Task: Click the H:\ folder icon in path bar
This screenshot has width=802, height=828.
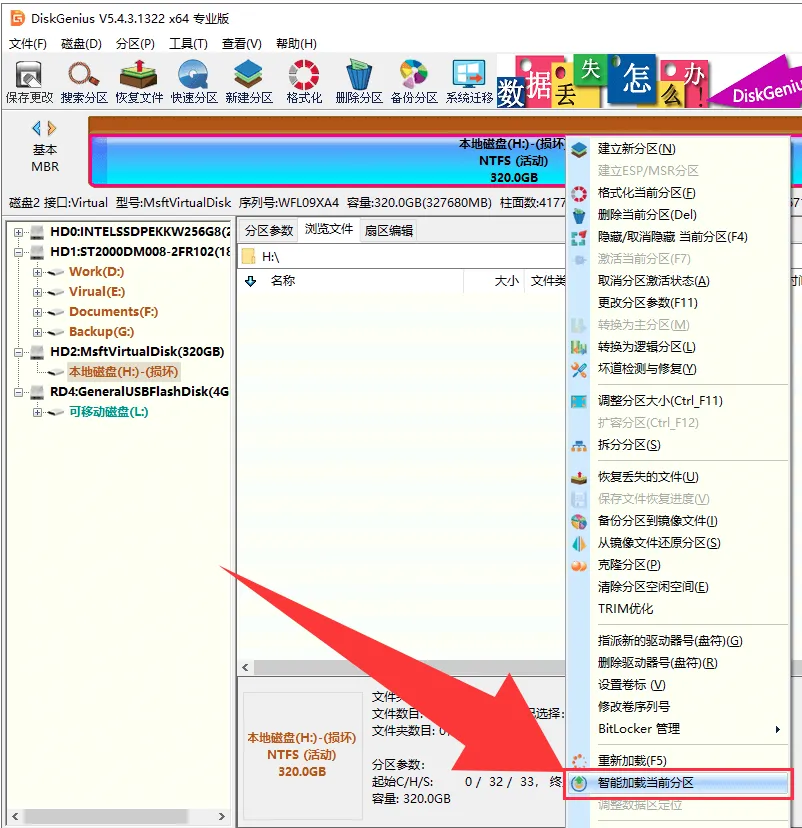Action: pyautogui.click(x=248, y=257)
